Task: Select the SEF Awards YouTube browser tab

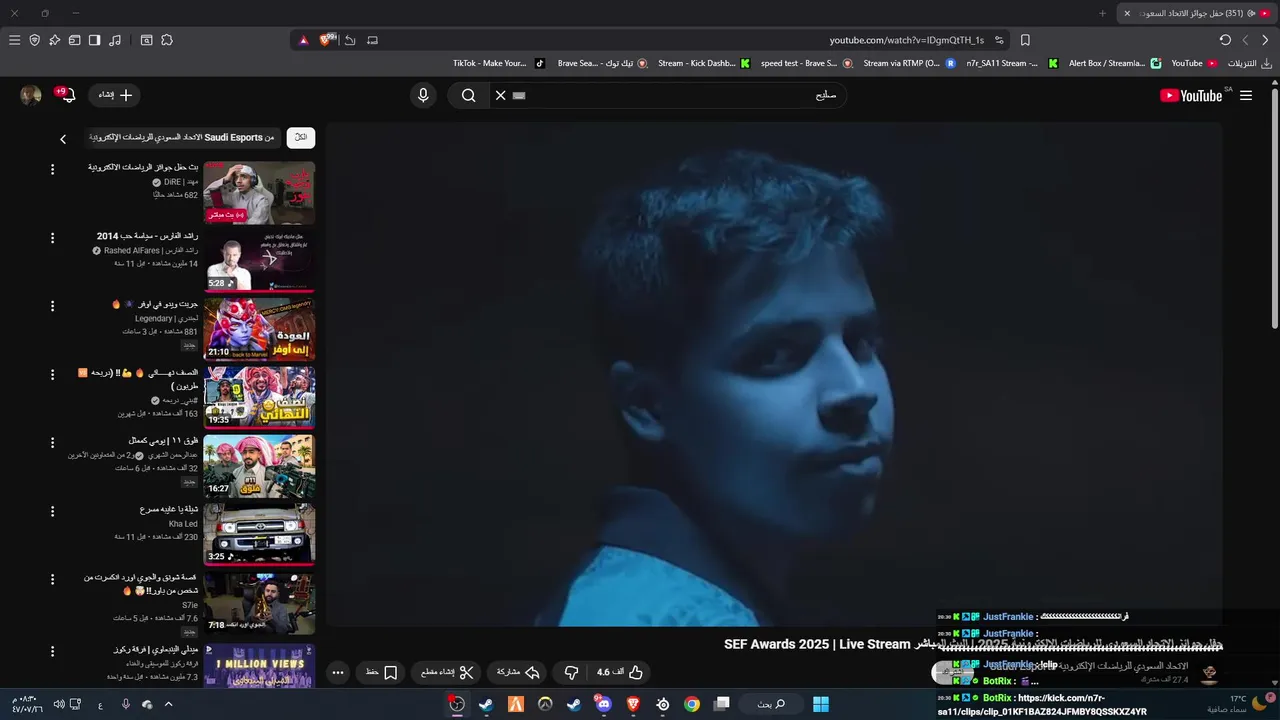Action: tap(1195, 13)
